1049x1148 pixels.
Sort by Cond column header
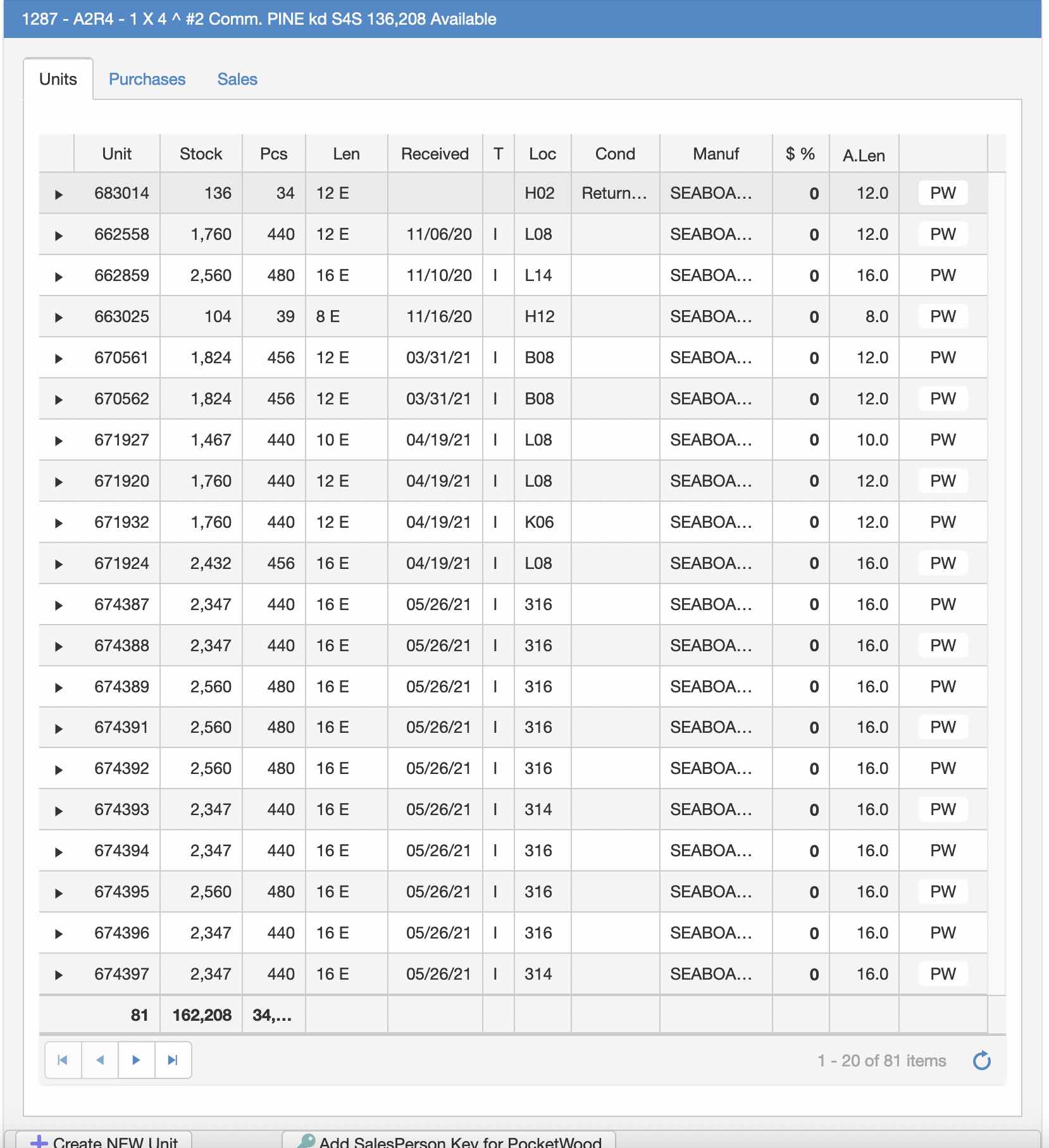click(616, 154)
